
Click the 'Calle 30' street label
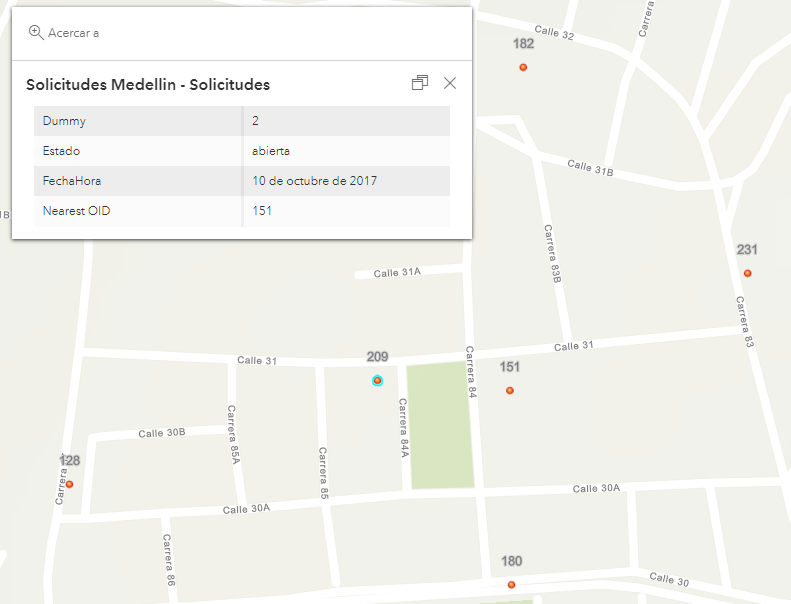669,579
